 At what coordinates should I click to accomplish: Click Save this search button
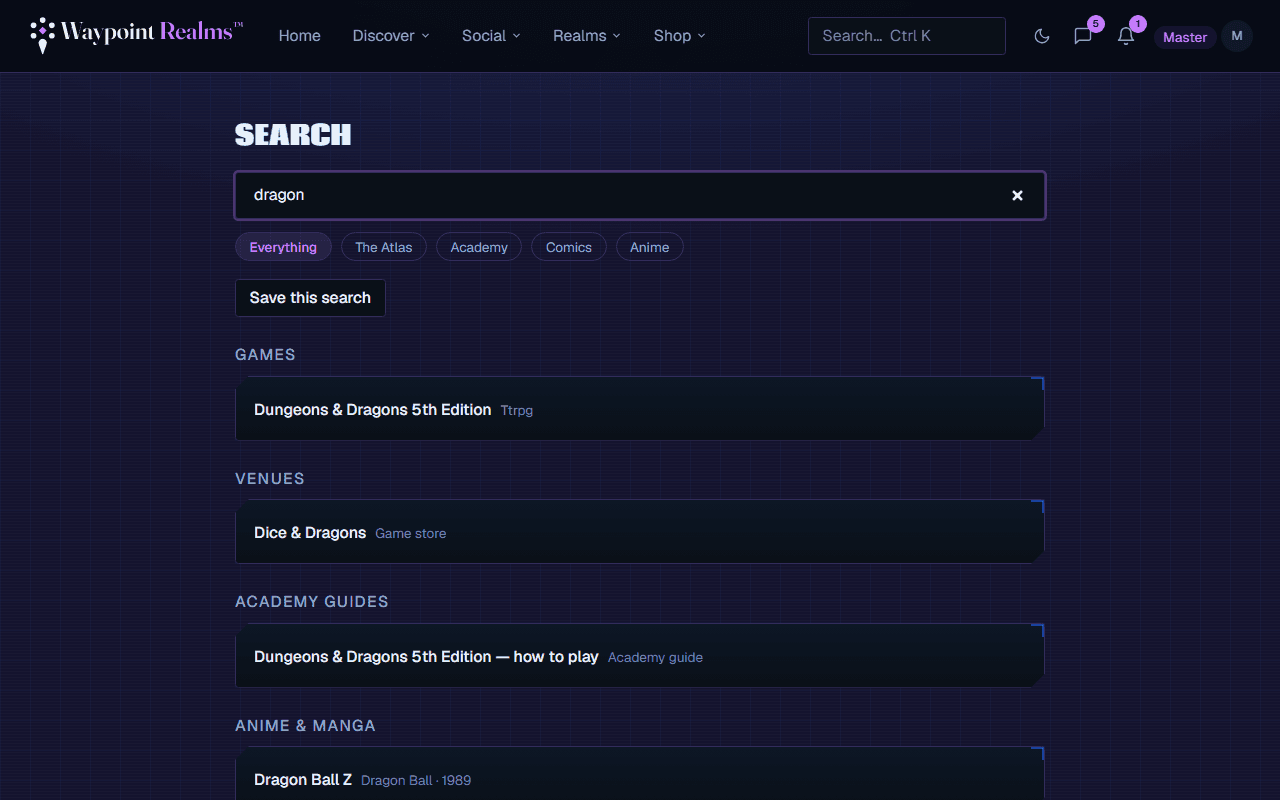tap(310, 298)
